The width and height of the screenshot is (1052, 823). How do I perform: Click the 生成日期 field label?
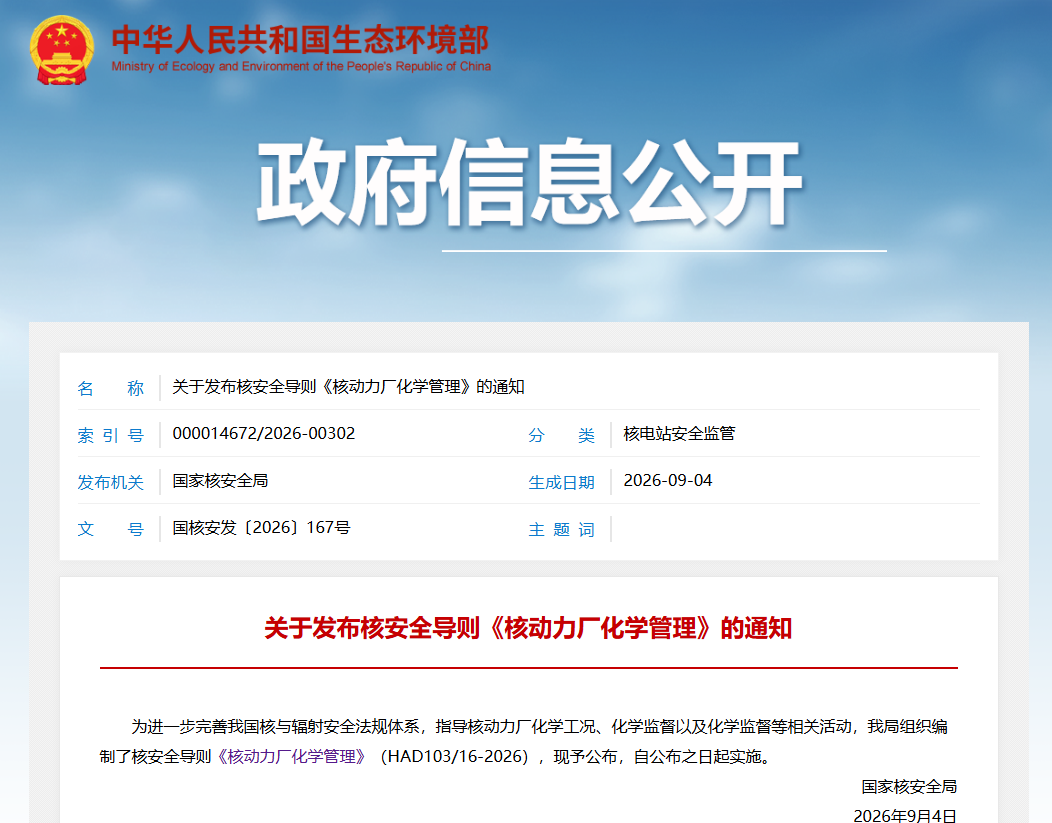click(x=561, y=482)
